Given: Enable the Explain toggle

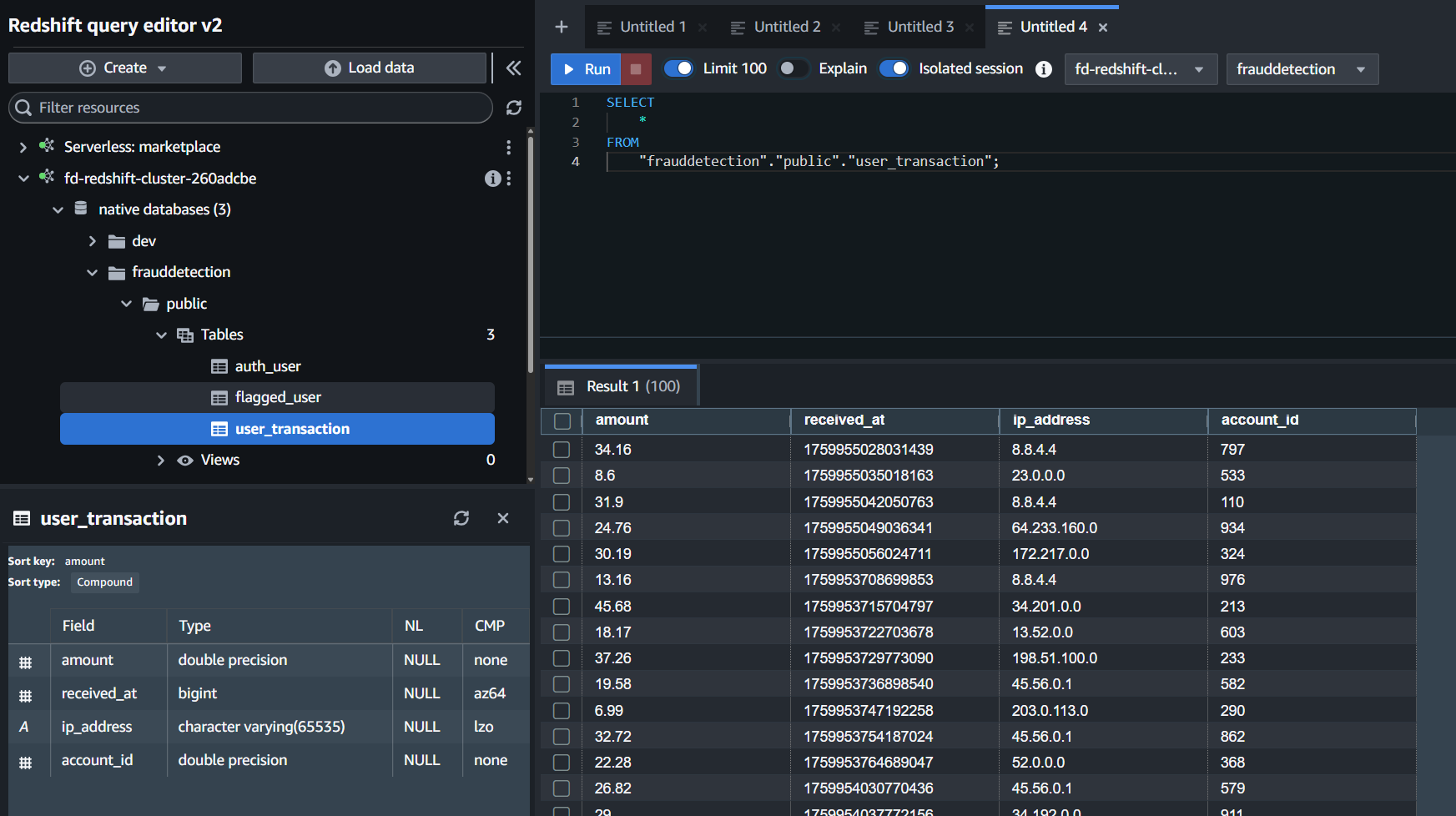Looking at the screenshot, I should pos(793,68).
